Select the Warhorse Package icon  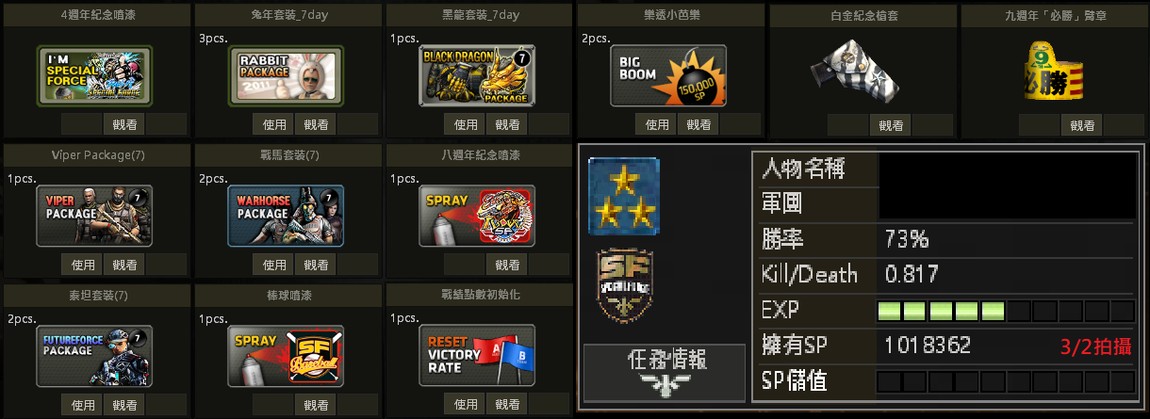point(286,216)
